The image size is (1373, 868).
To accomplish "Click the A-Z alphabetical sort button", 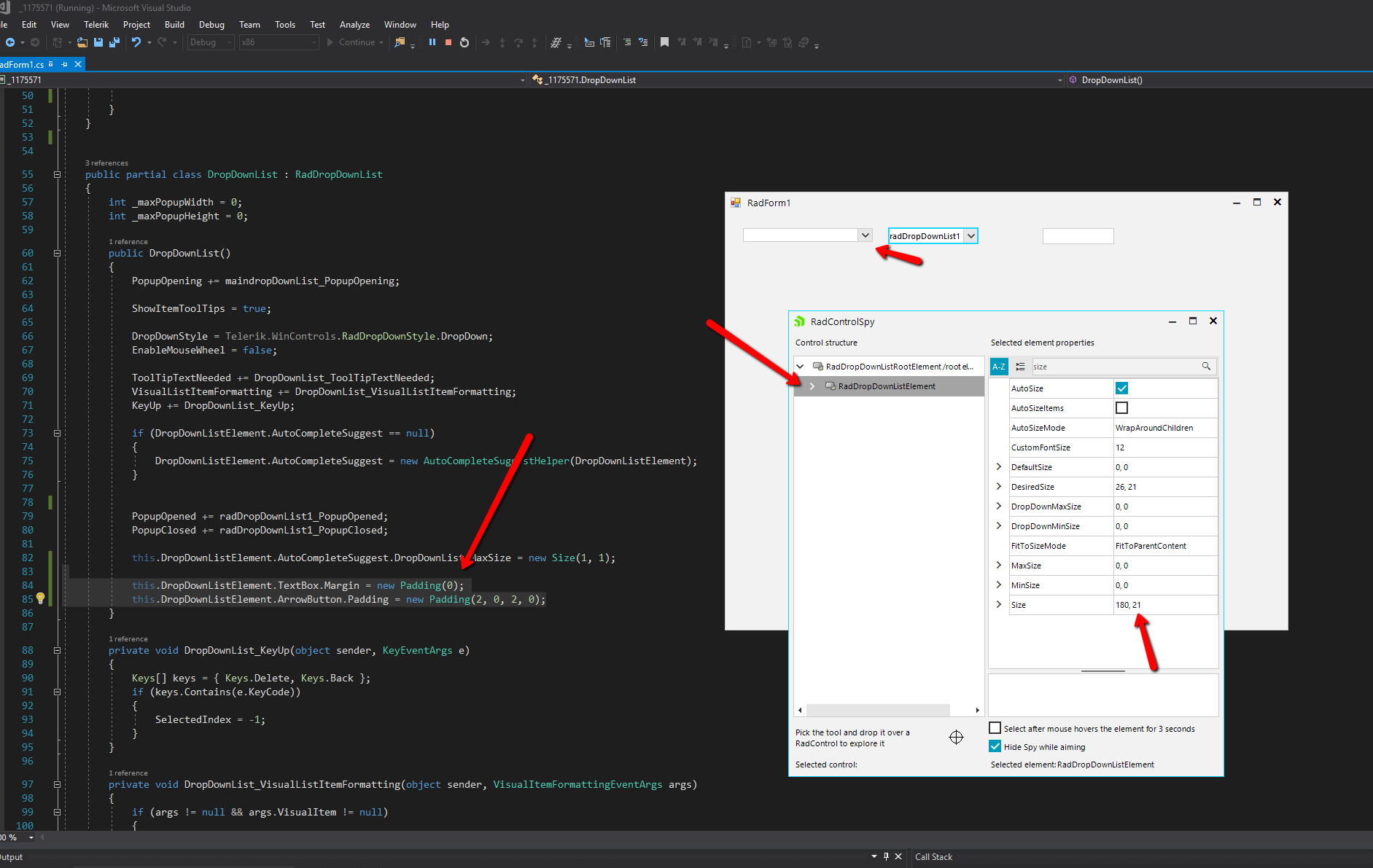I will [999, 367].
